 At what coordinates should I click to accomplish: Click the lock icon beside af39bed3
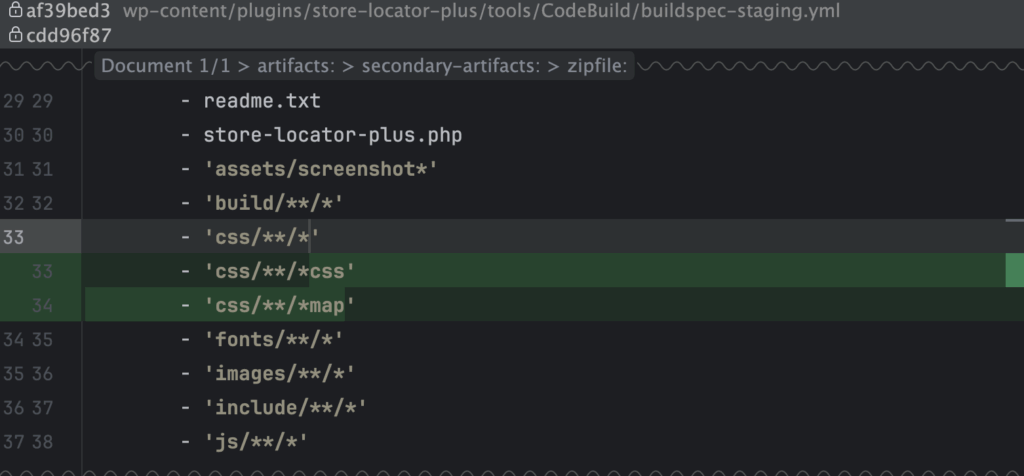pos(15,12)
